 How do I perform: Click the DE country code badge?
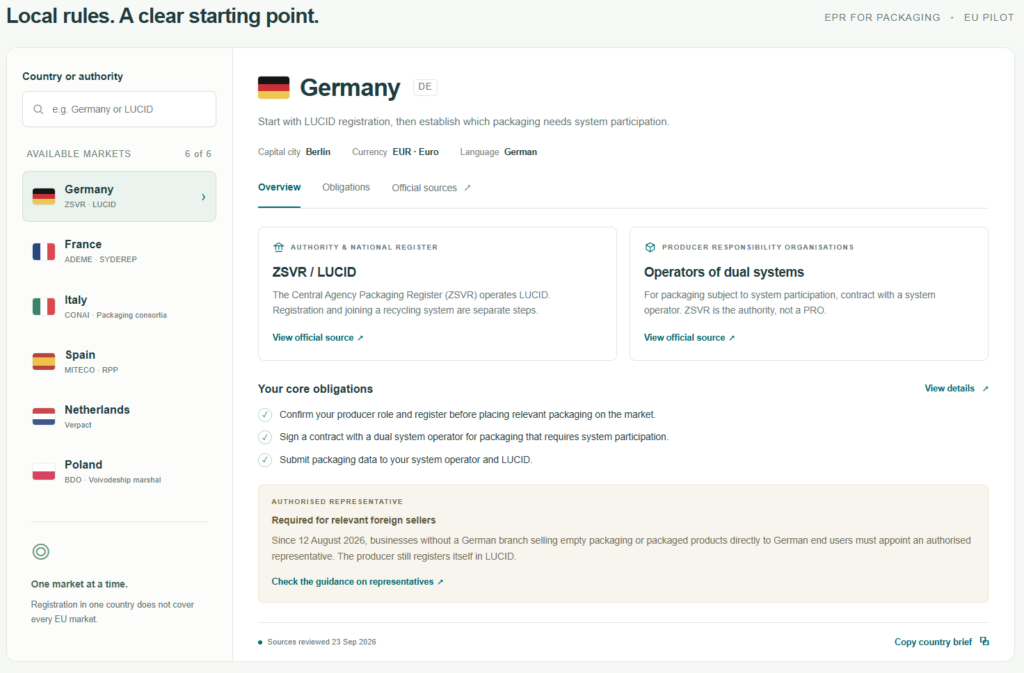point(425,87)
